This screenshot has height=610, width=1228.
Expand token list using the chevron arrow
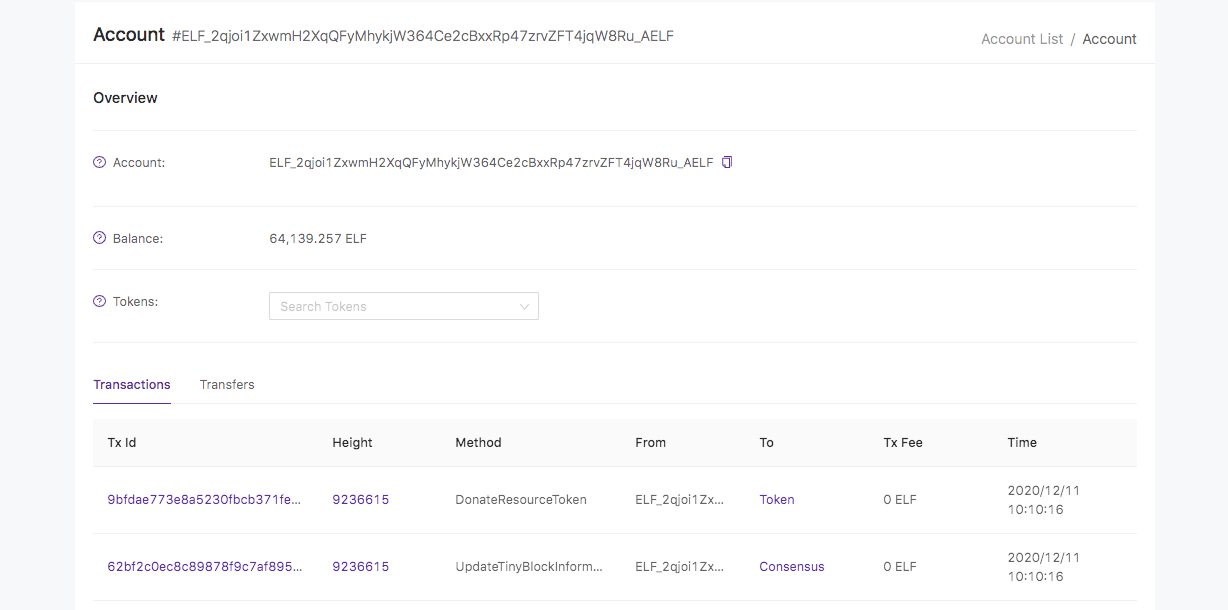pyautogui.click(x=524, y=306)
